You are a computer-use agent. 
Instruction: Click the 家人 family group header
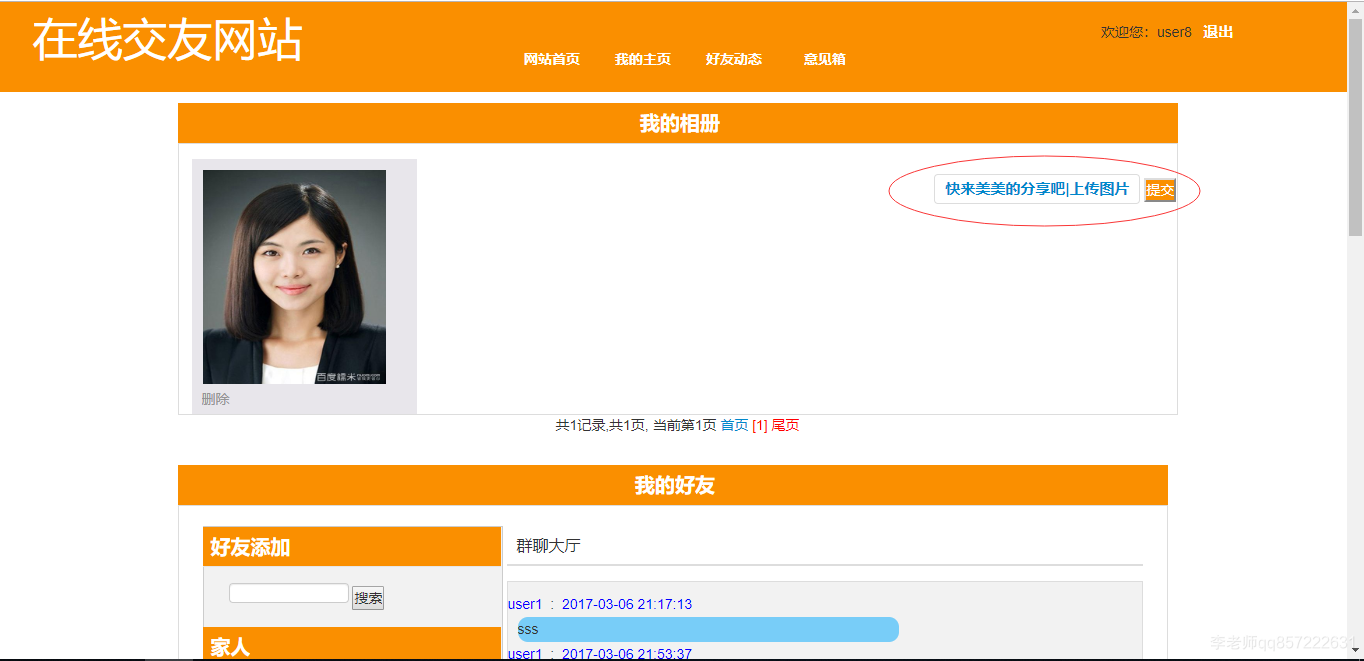coord(231,647)
